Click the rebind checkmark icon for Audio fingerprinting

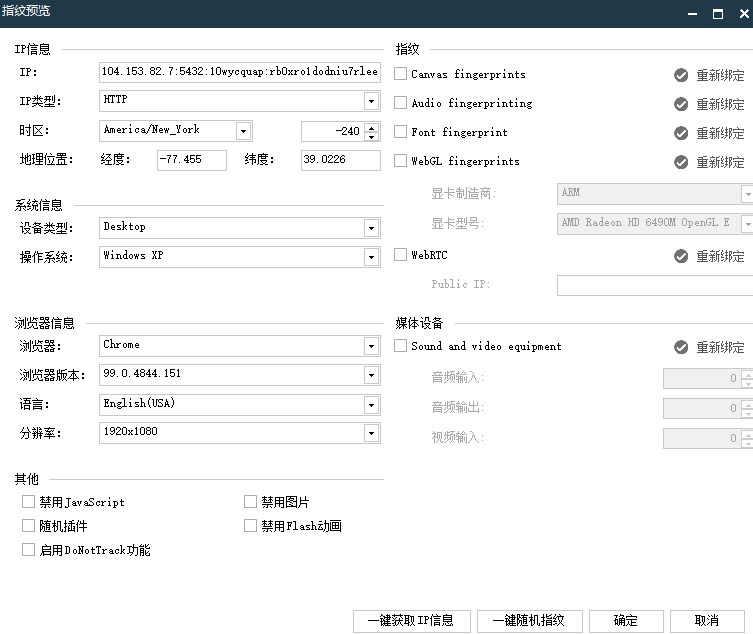[680, 104]
